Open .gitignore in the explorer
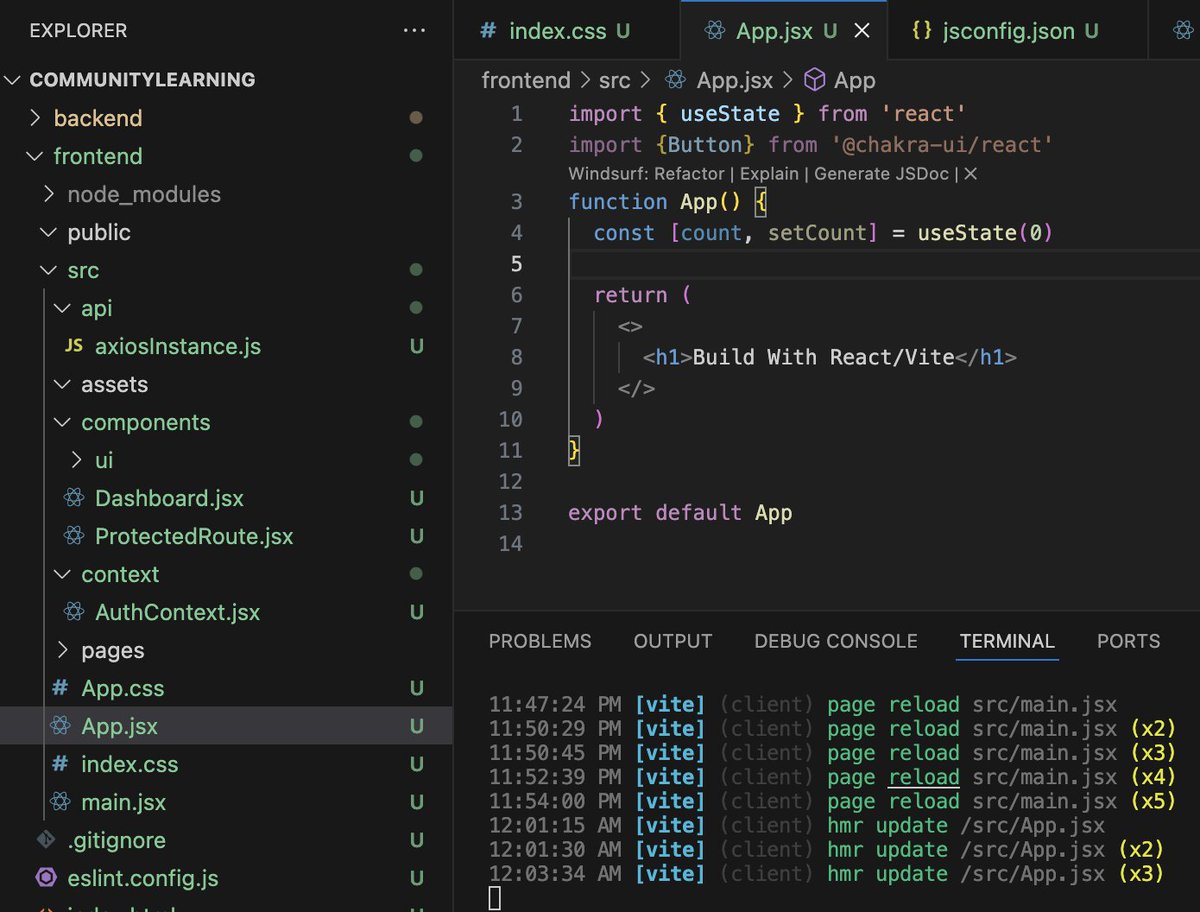The width and height of the screenshot is (1200, 912). pyautogui.click(x=117, y=840)
